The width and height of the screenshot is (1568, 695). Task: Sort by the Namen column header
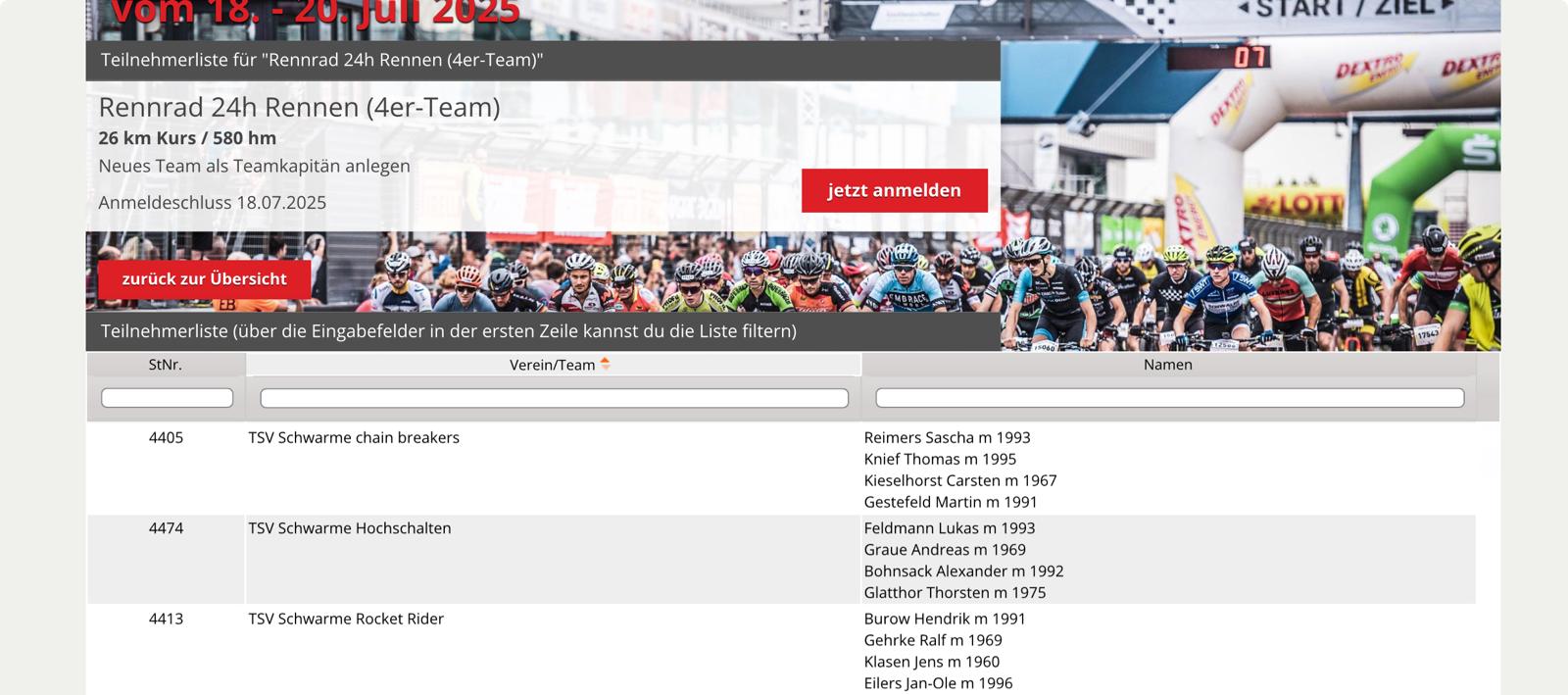[x=1168, y=365]
